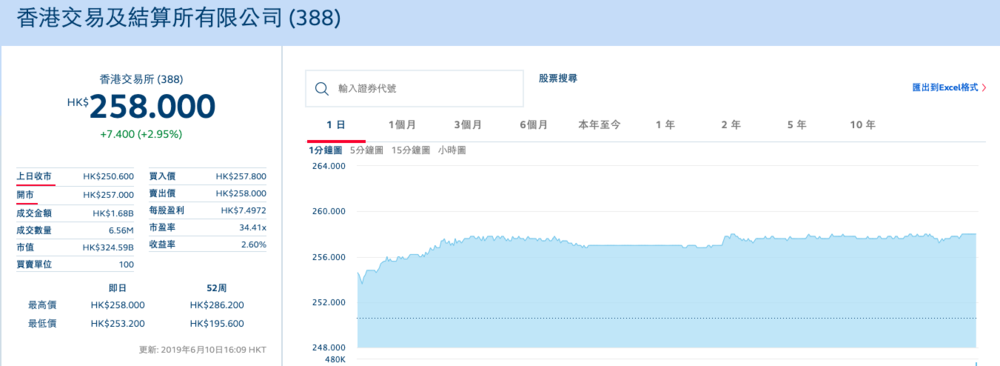Click the 52周 column header
Image resolution: width=1000 pixels, height=366 pixels.
[x=217, y=287]
